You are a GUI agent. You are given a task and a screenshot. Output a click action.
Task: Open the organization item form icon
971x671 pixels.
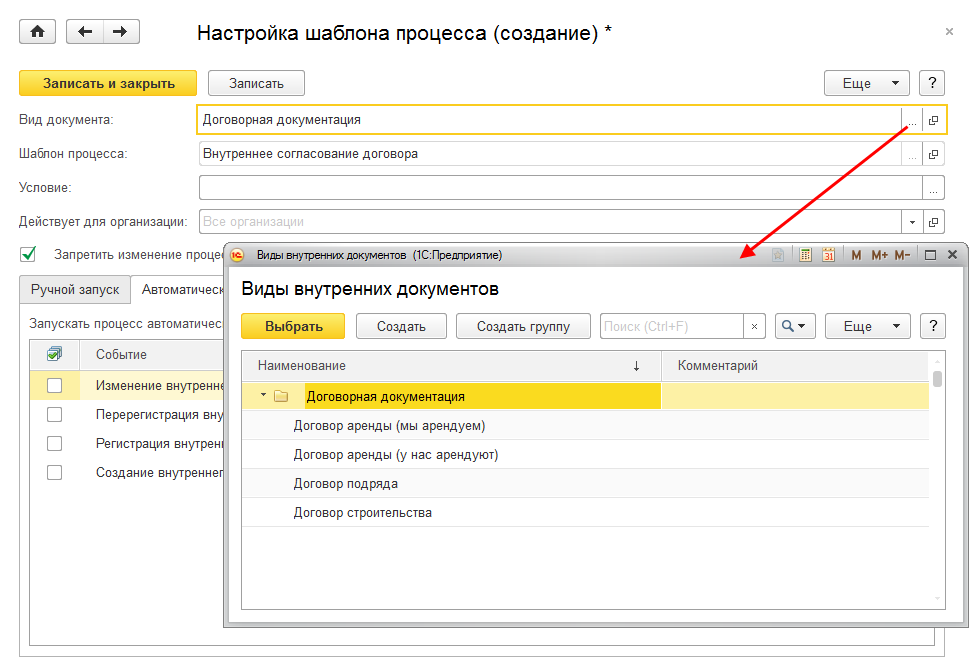[x=933, y=222]
